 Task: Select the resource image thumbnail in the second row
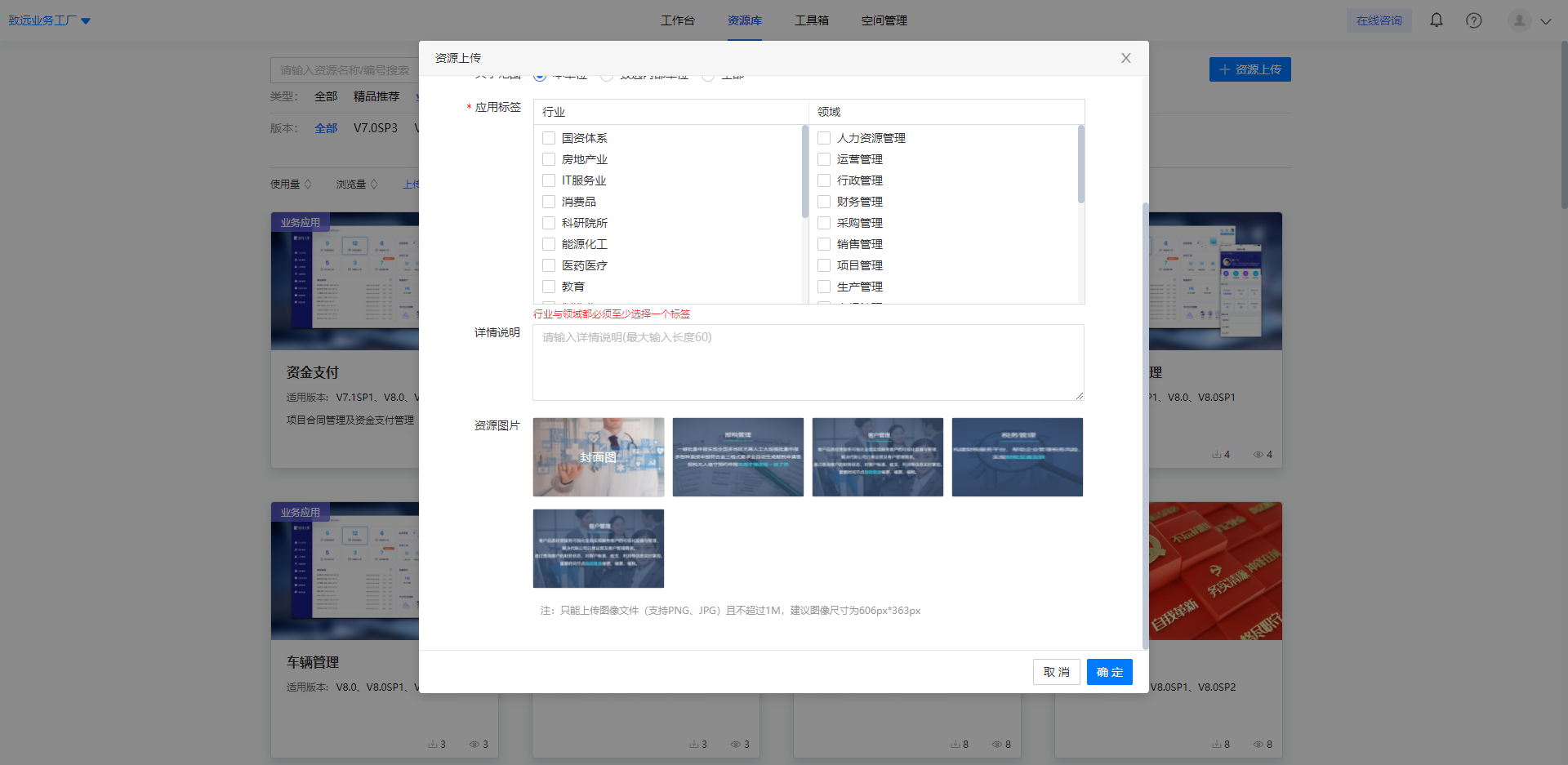coord(599,549)
